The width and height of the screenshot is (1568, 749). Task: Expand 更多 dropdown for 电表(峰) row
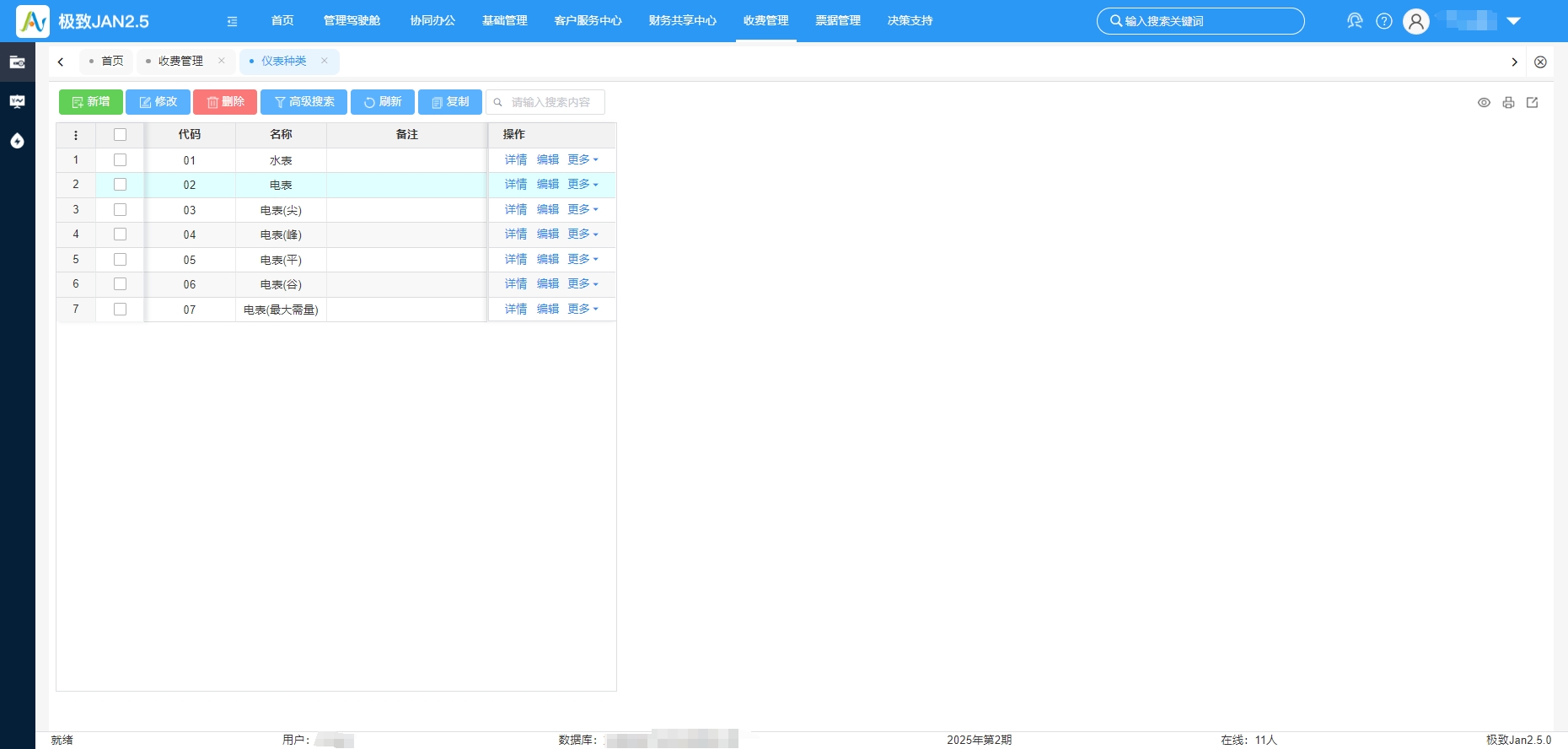point(583,234)
